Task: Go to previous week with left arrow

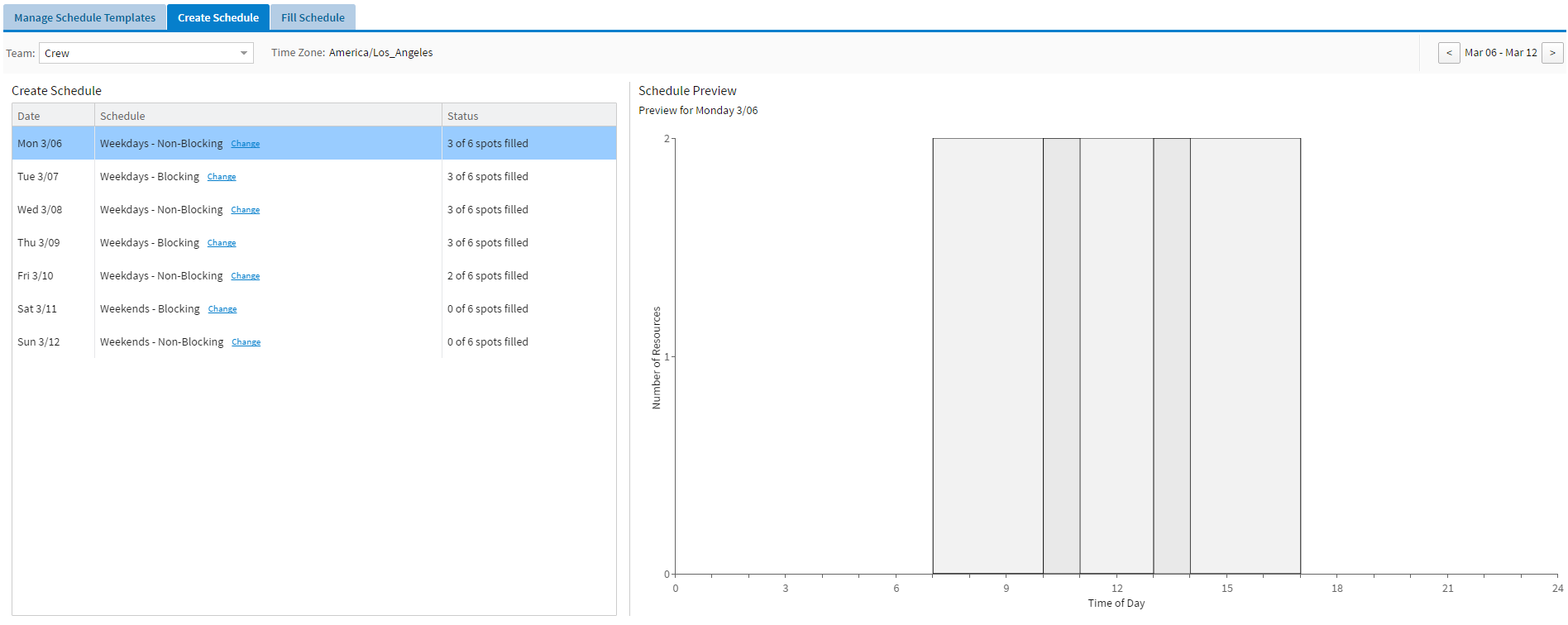Action: click(1448, 53)
